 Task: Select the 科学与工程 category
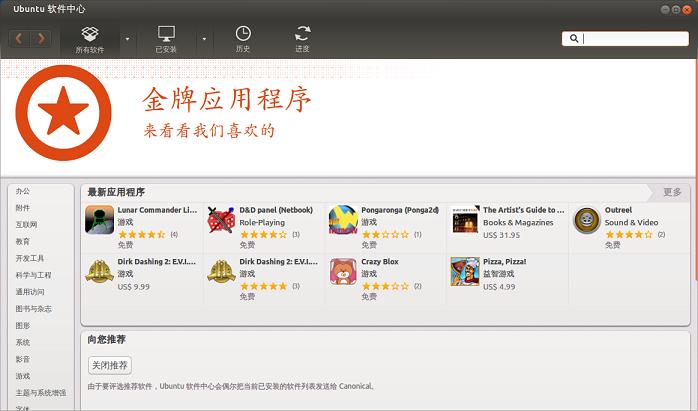33,275
